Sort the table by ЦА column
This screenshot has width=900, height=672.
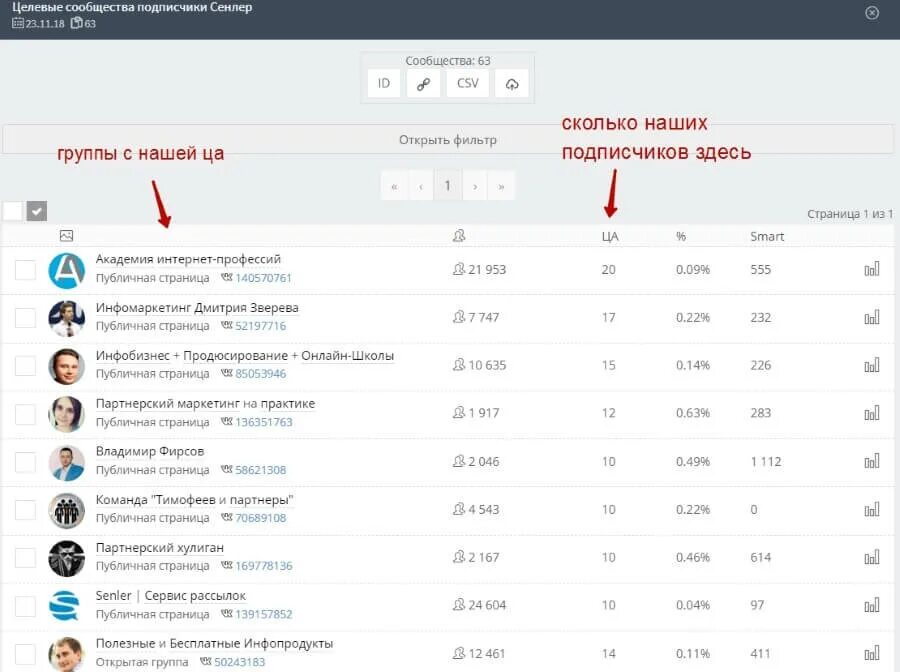[x=610, y=236]
